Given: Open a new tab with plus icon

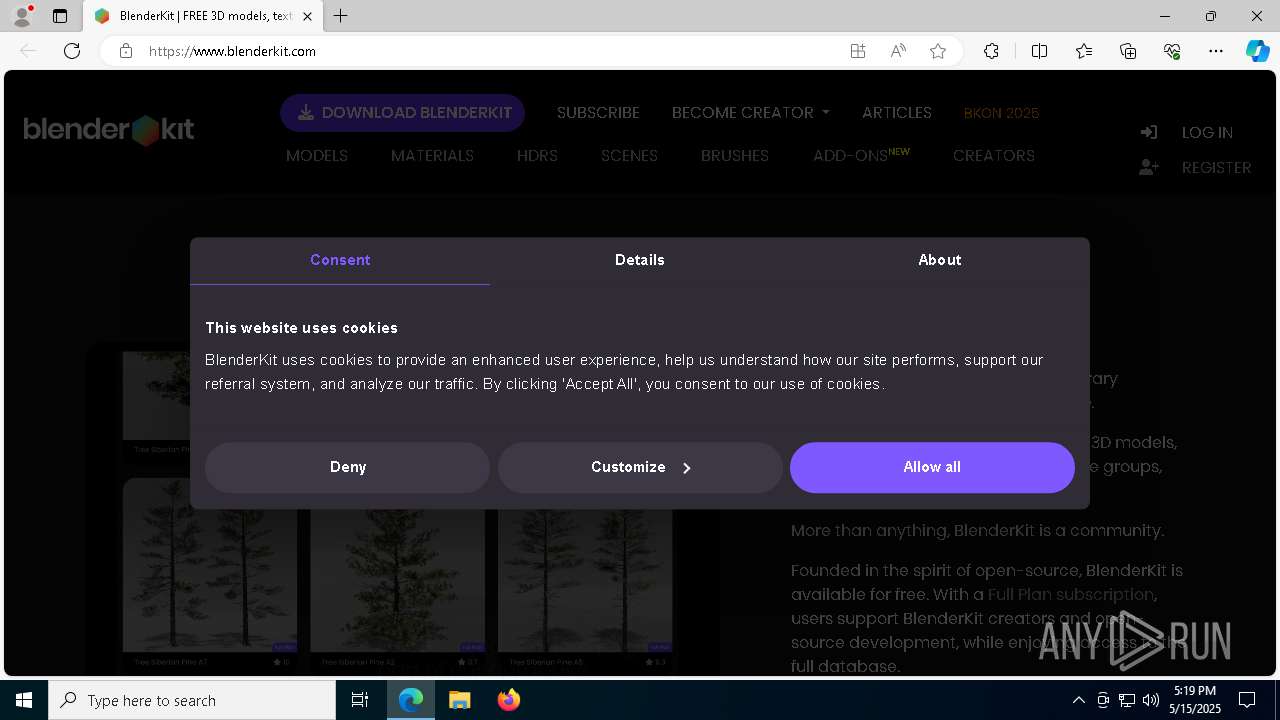Looking at the screenshot, I should [341, 16].
